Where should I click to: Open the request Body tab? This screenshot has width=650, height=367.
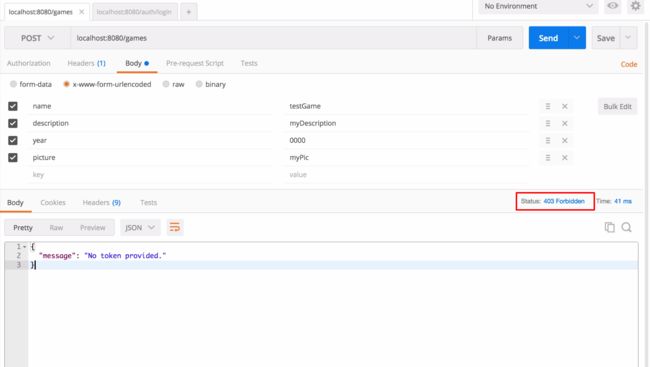(x=137, y=63)
